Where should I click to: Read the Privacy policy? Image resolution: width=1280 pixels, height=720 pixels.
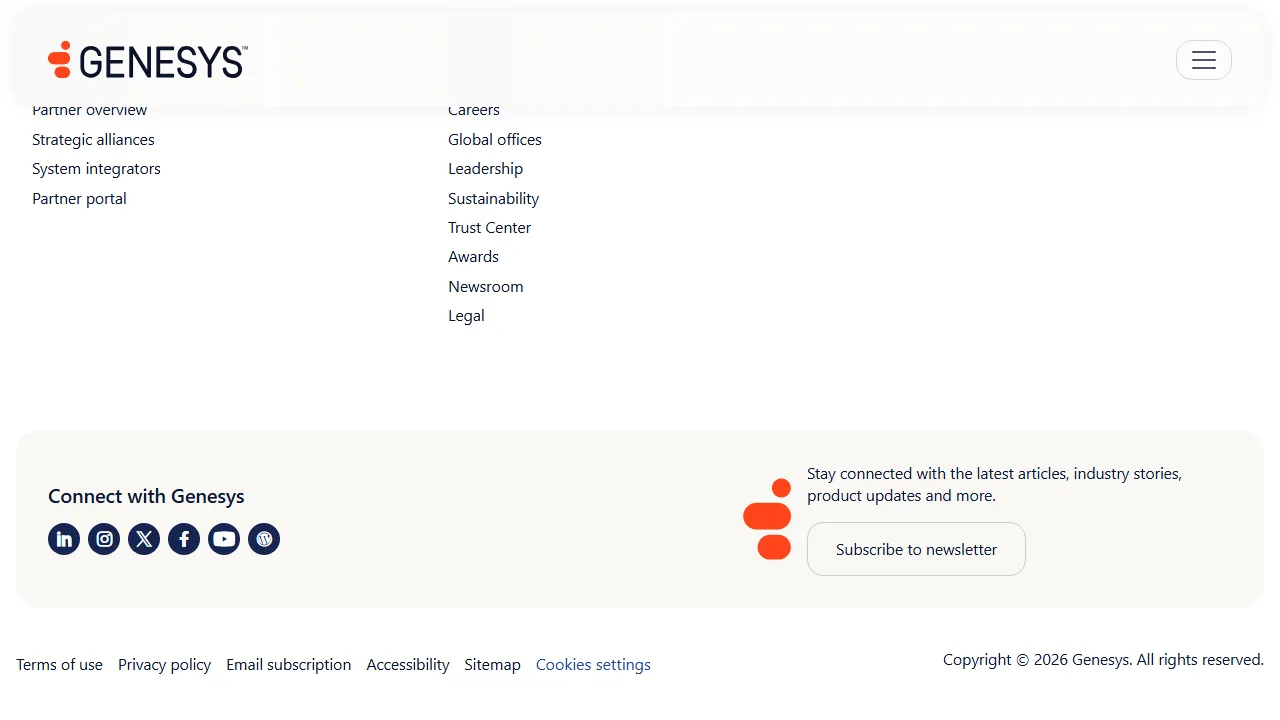(164, 664)
